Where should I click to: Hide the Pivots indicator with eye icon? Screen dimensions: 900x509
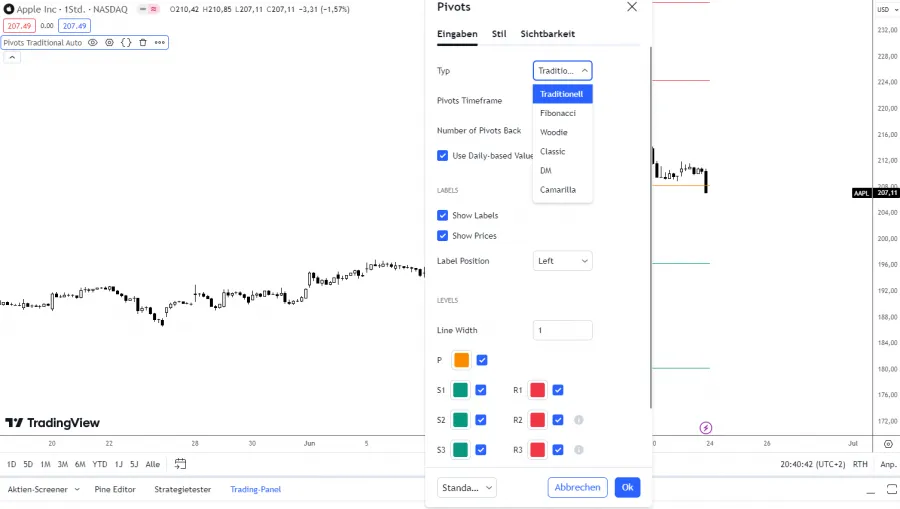(x=93, y=43)
